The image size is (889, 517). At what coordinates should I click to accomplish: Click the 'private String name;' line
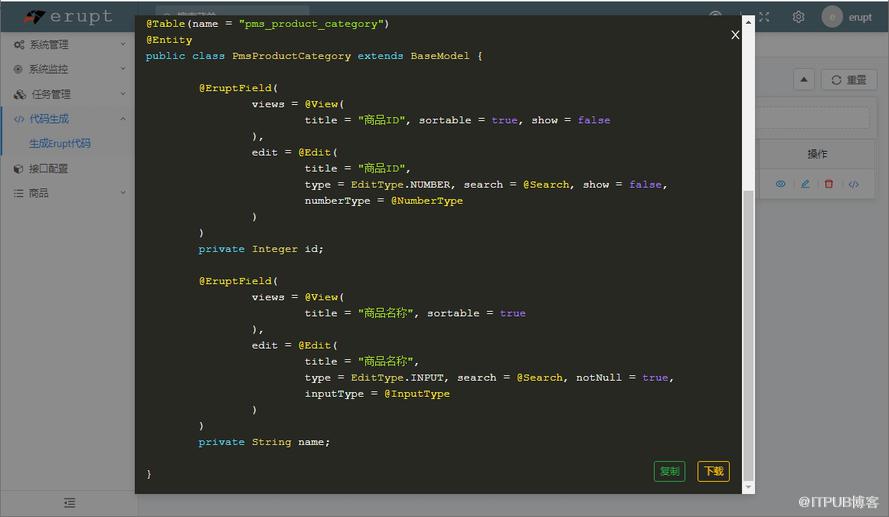[264, 442]
